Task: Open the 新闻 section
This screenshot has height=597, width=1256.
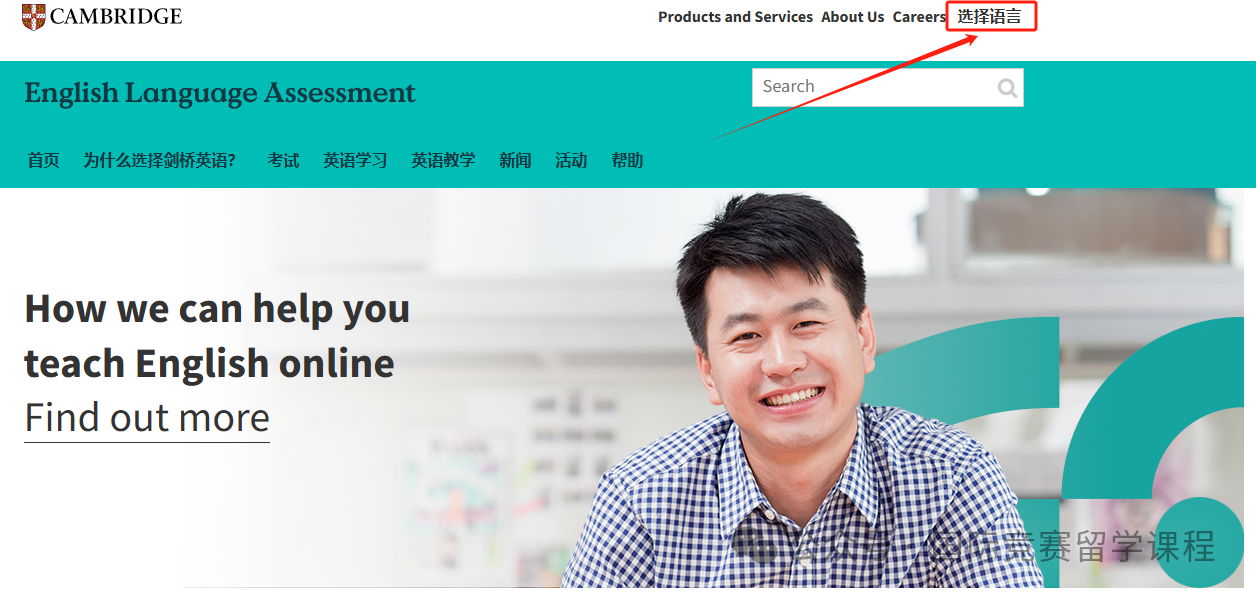Action: pyautogui.click(x=515, y=160)
